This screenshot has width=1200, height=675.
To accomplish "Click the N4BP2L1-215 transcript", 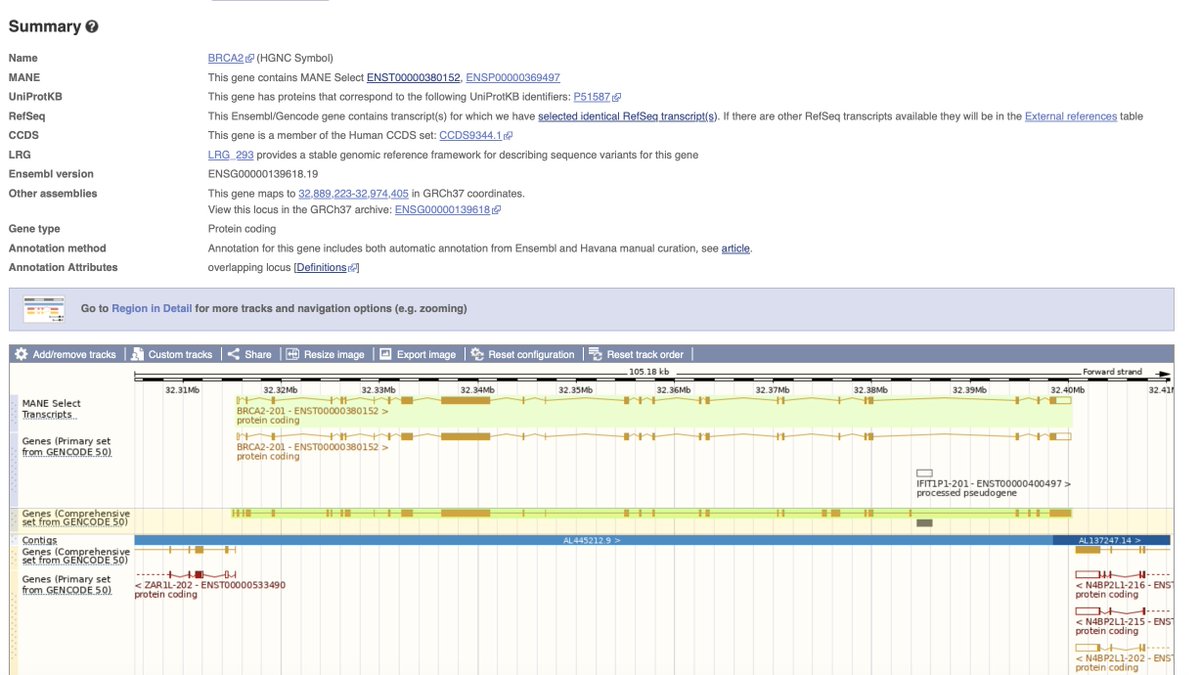I will click(x=1124, y=621).
